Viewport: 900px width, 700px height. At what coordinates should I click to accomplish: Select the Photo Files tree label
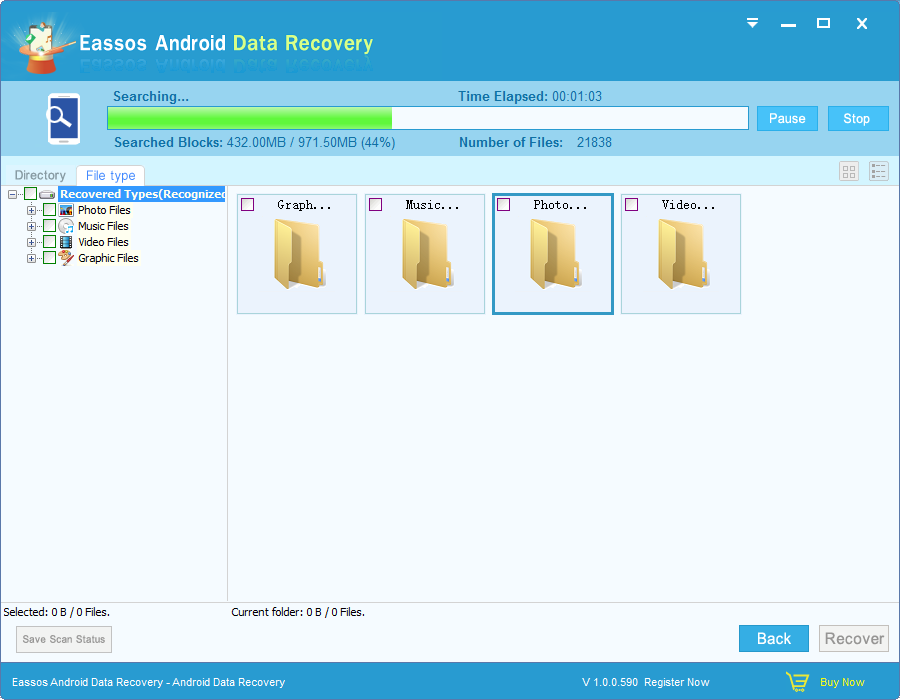(x=104, y=210)
